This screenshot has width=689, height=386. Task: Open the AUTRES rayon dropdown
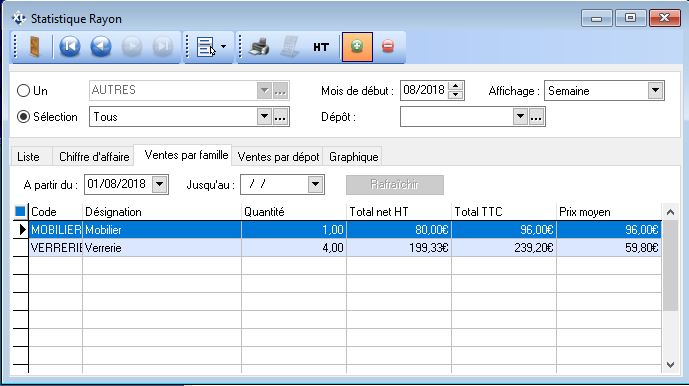pyautogui.click(x=264, y=91)
